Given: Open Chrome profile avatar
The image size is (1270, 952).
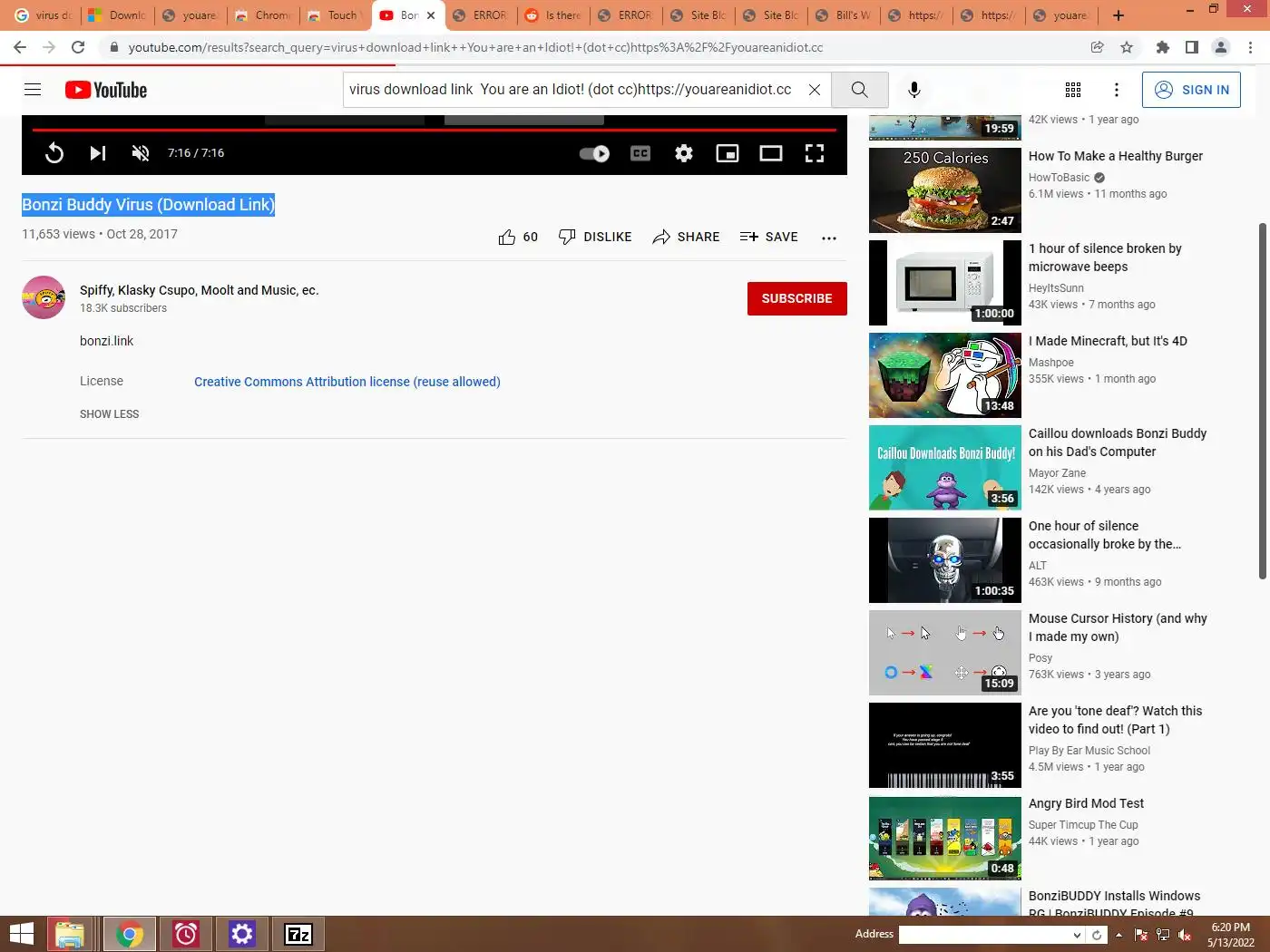Looking at the screenshot, I should (x=1221, y=47).
